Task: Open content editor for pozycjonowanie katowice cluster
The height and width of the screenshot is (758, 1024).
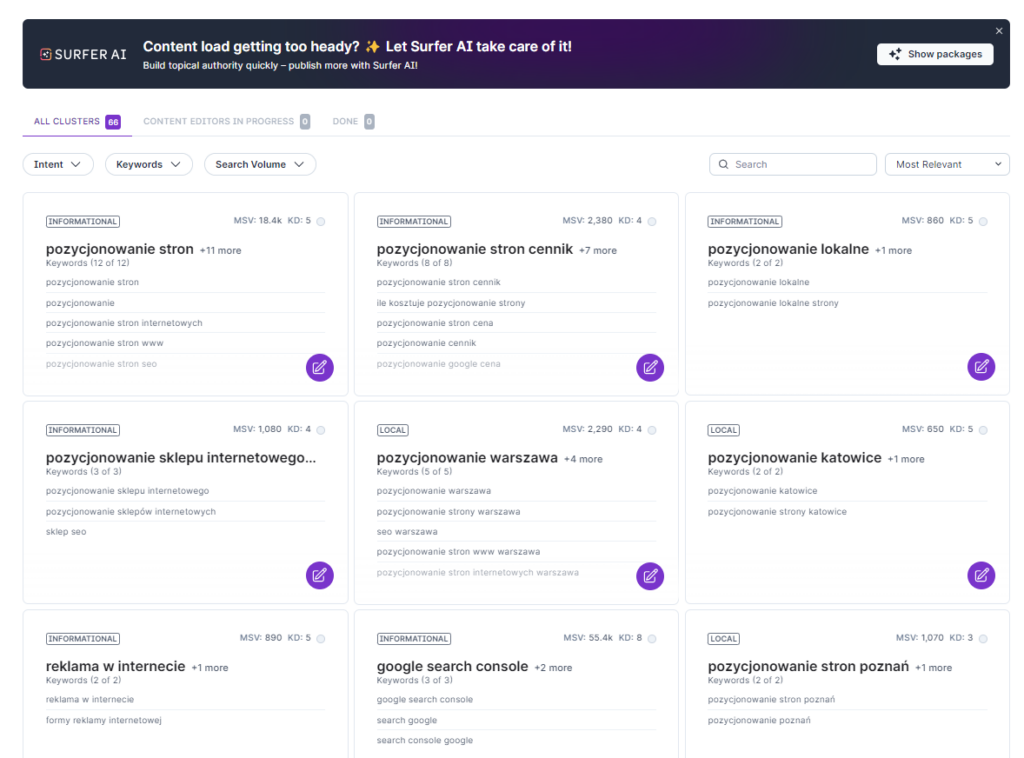Action: pos(981,575)
